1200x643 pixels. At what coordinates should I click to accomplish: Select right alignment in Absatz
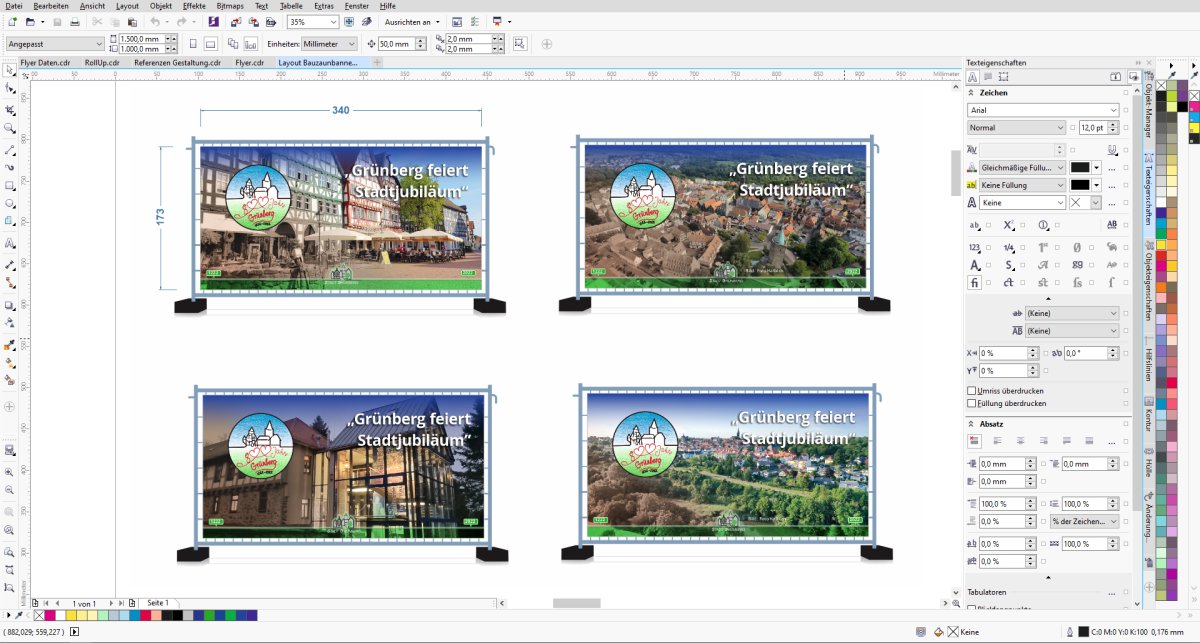(1044, 440)
